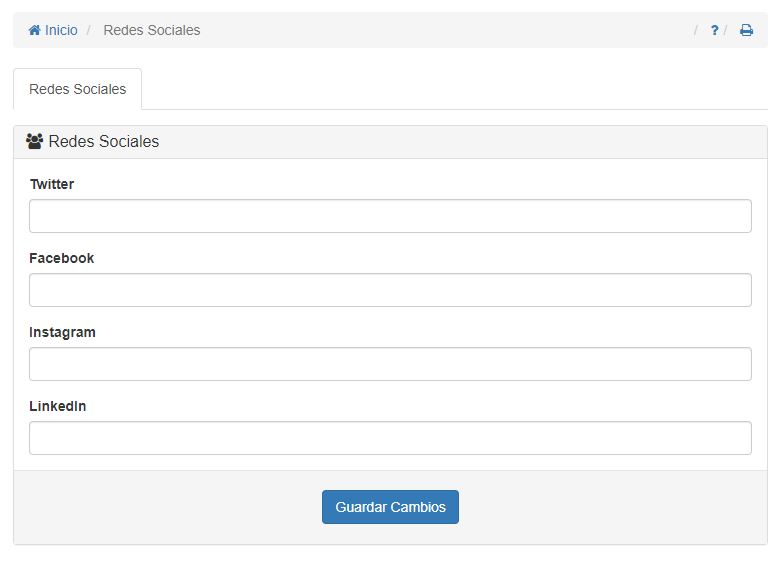
Task: Click the home icon in the breadcrumb
Action: (x=35, y=31)
